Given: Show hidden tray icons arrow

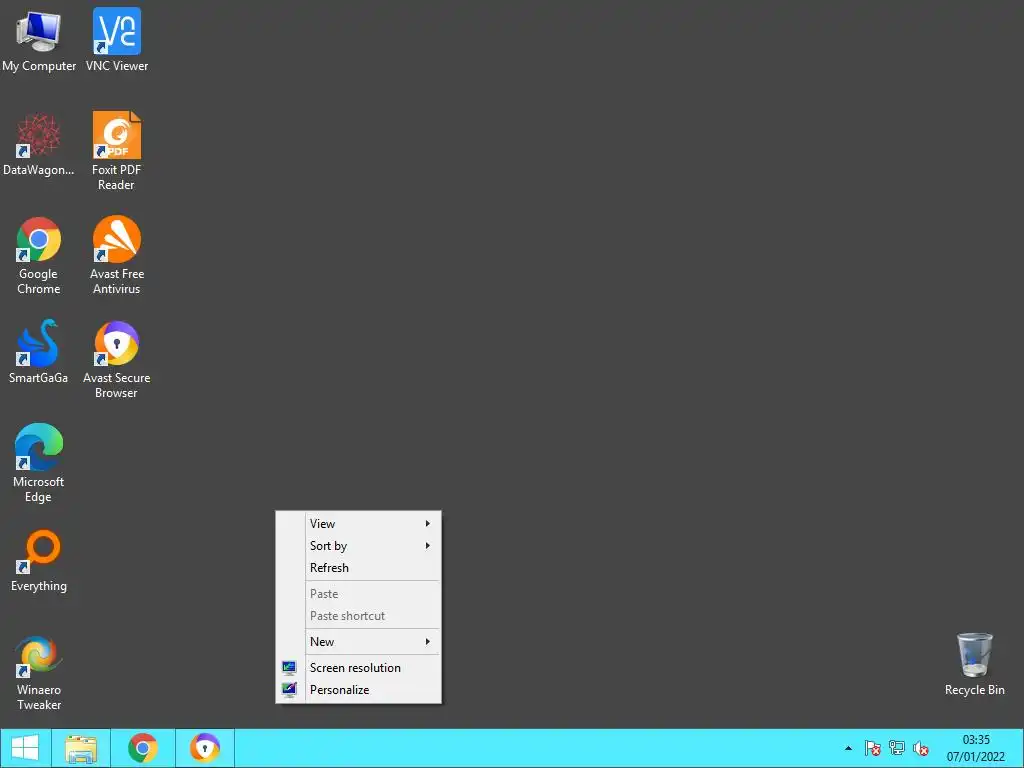Looking at the screenshot, I should click(x=848, y=748).
